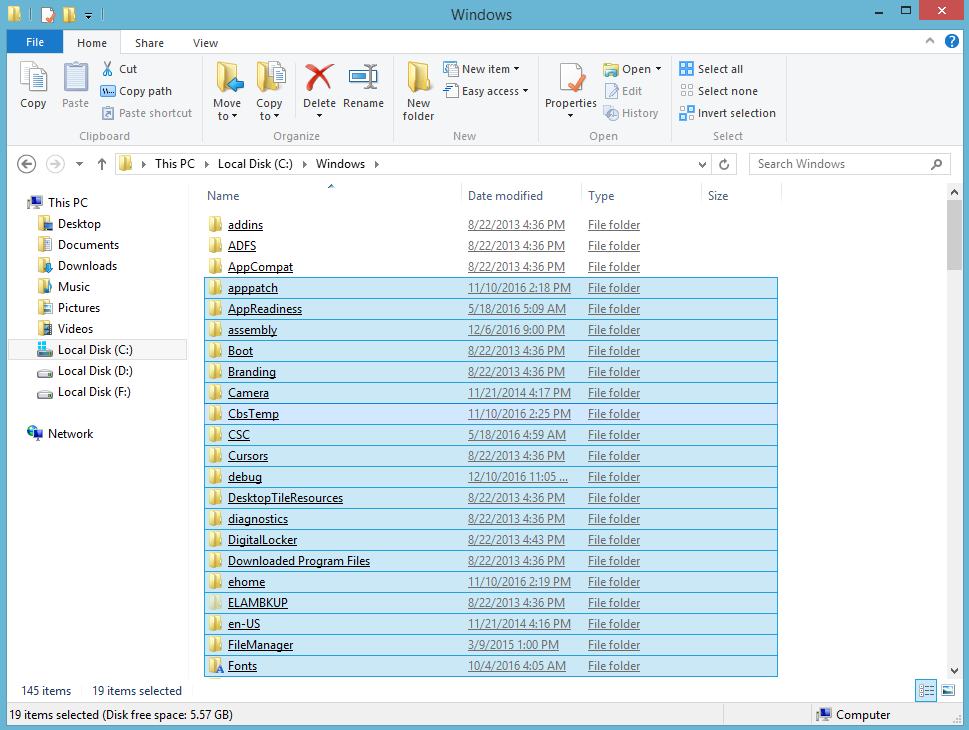Minimize the ribbon with the caret icon

(929, 41)
